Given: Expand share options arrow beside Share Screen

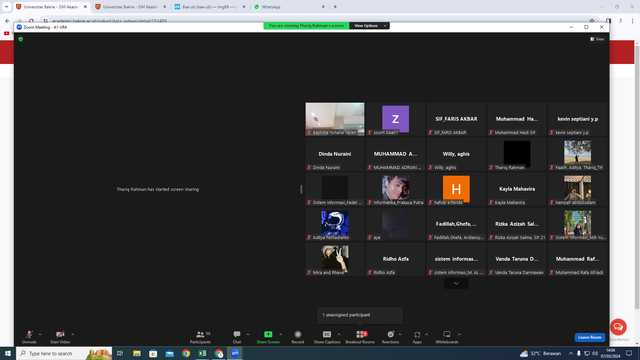Looking at the screenshot, I should point(280,334).
